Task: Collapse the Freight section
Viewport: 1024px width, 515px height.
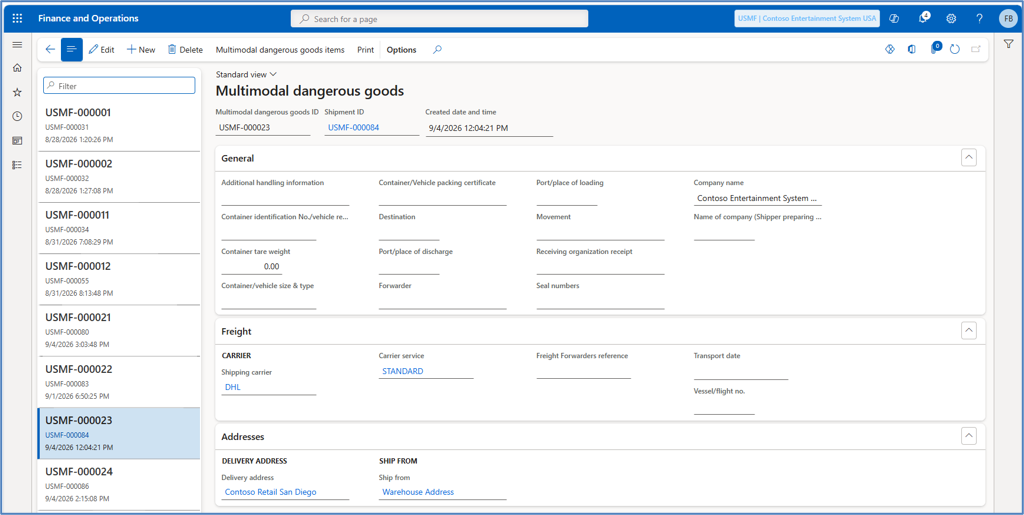Action: click(x=969, y=331)
